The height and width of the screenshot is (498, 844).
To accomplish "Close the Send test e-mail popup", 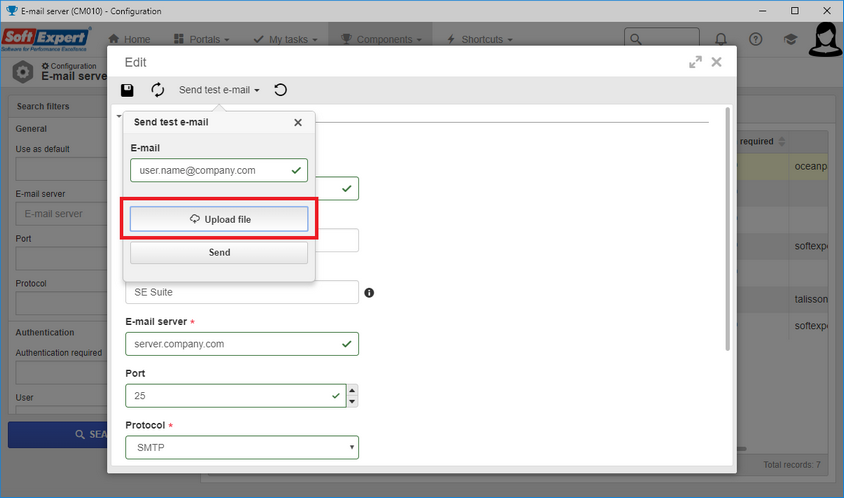I will pos(298,123).
